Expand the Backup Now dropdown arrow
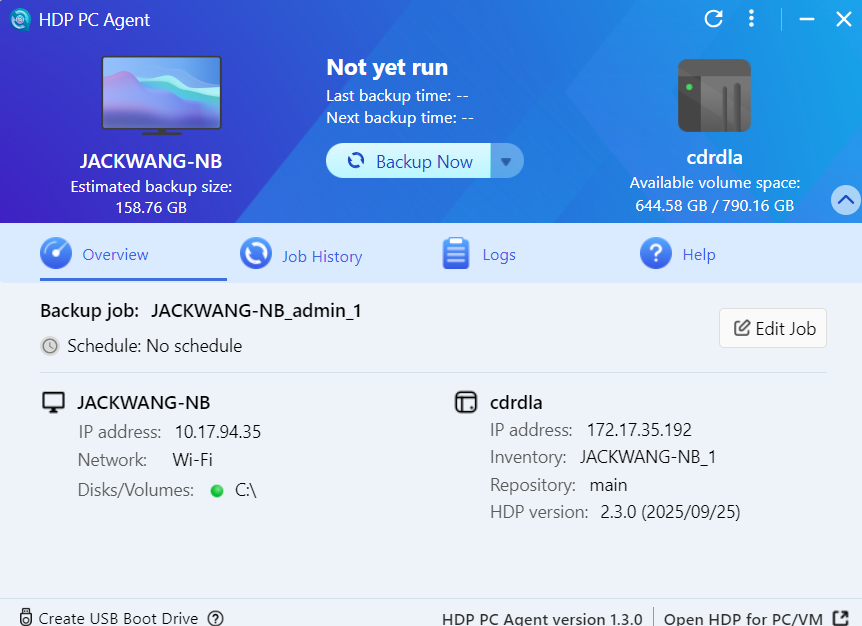 tap(506, 161)
